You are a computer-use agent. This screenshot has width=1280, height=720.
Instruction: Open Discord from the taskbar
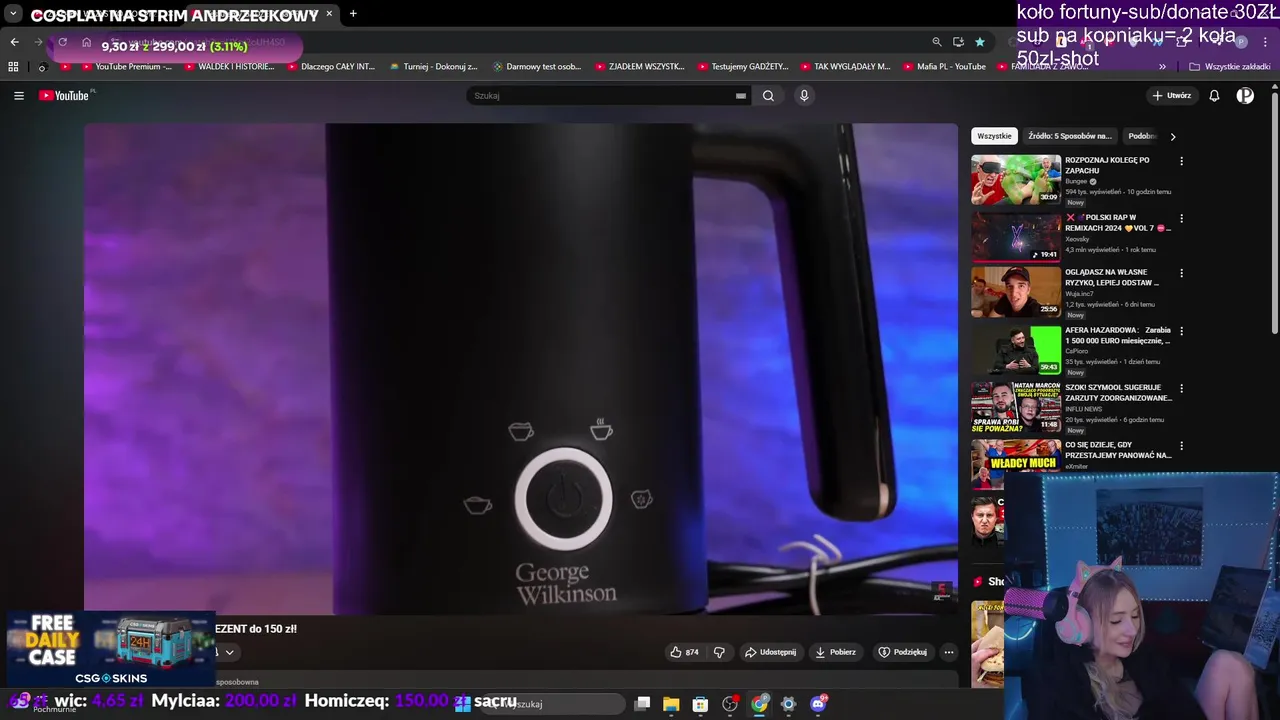click(818, 704)
